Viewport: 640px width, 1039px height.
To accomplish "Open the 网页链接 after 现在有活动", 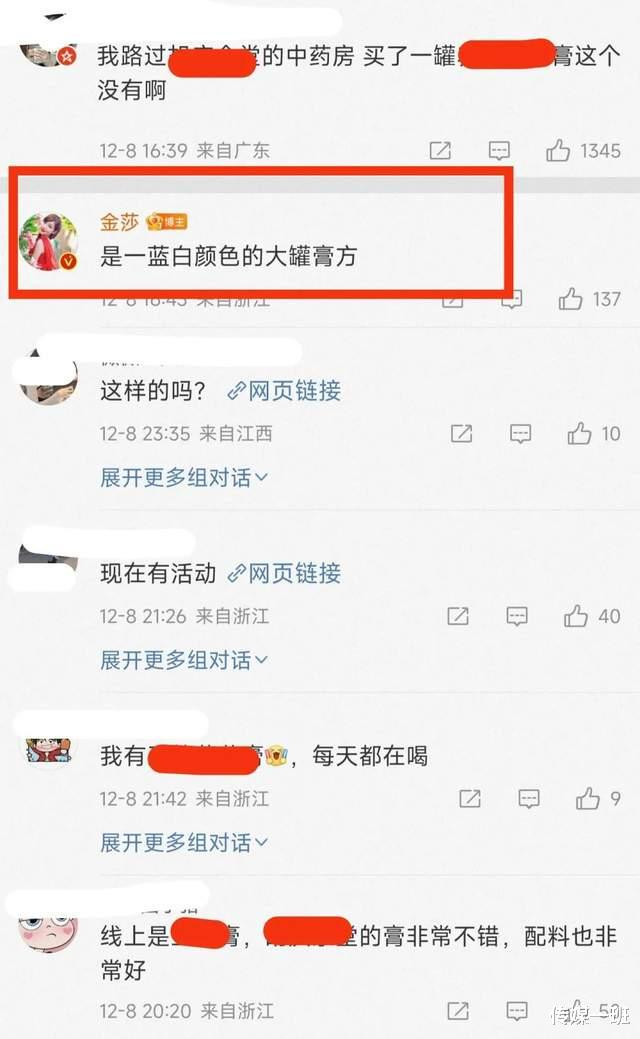I will tap(284, 573).
